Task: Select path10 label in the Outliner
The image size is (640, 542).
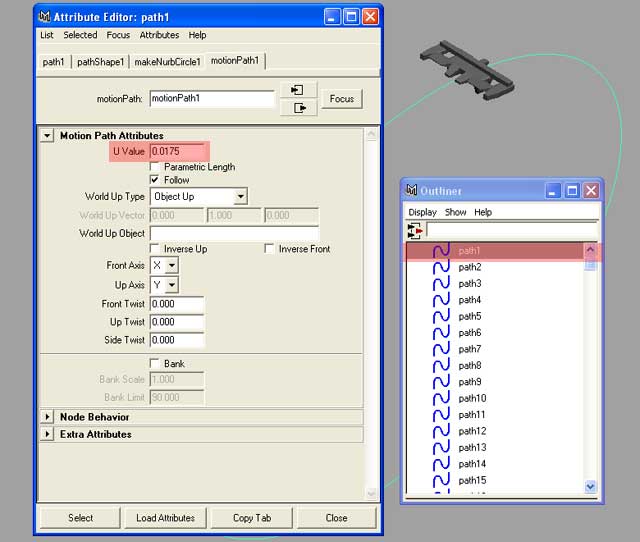Action: (x=472, y=398)
